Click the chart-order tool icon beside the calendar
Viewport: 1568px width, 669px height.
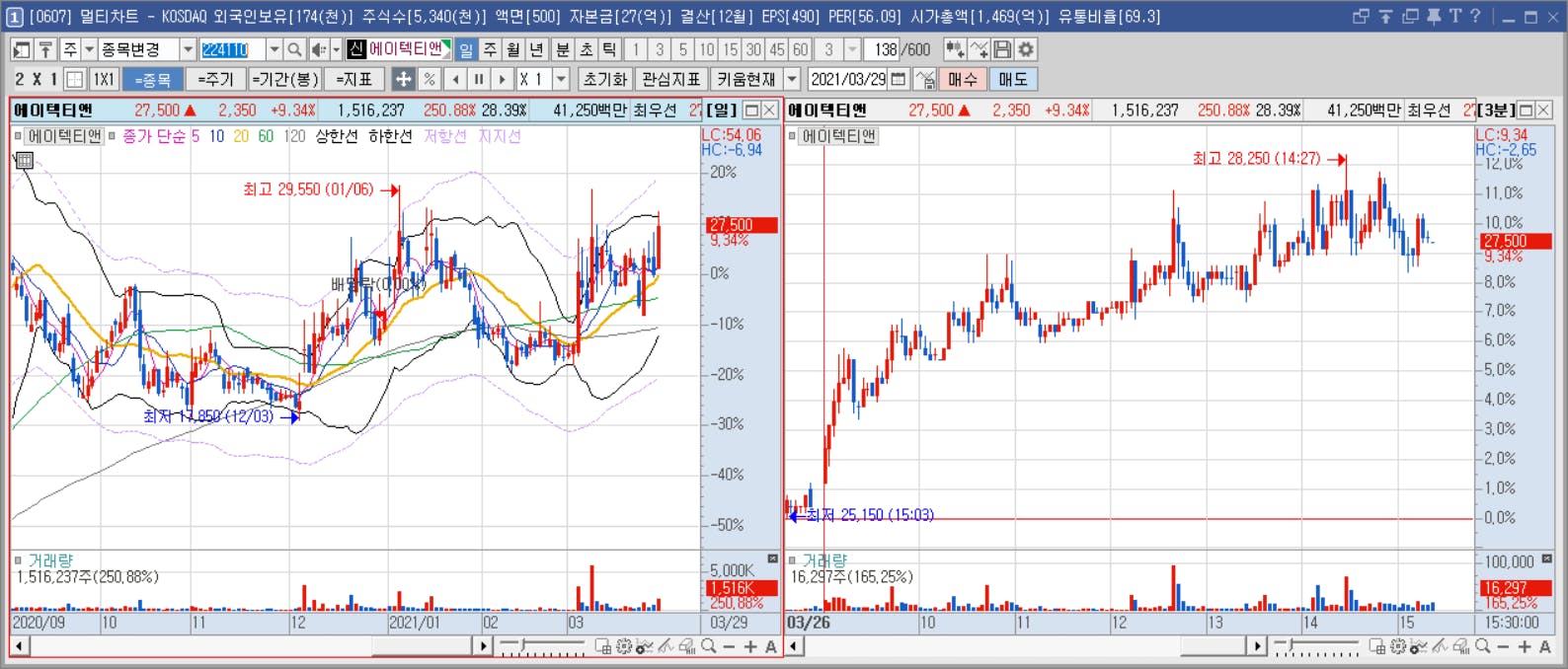(x=925, y=79)
